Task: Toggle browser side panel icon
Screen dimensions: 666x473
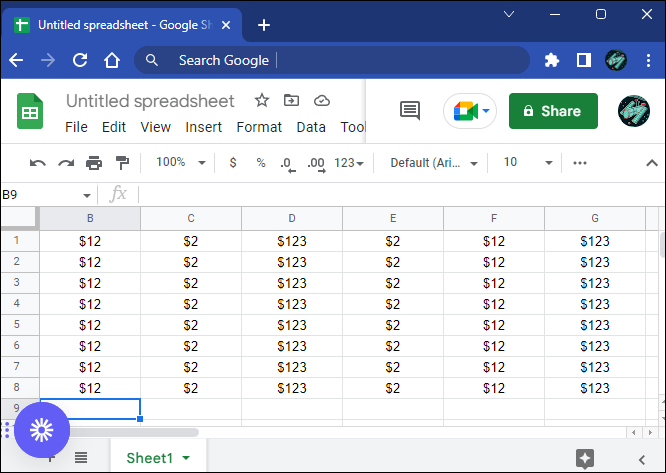Action: point(584,60)
